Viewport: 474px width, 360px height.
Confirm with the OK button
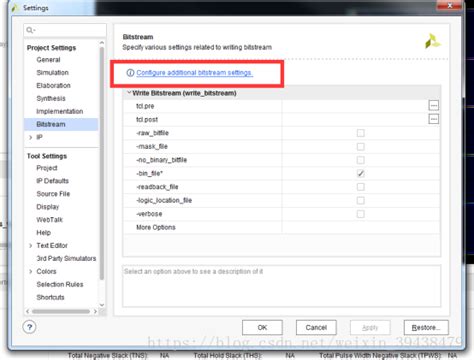point(262,327)
